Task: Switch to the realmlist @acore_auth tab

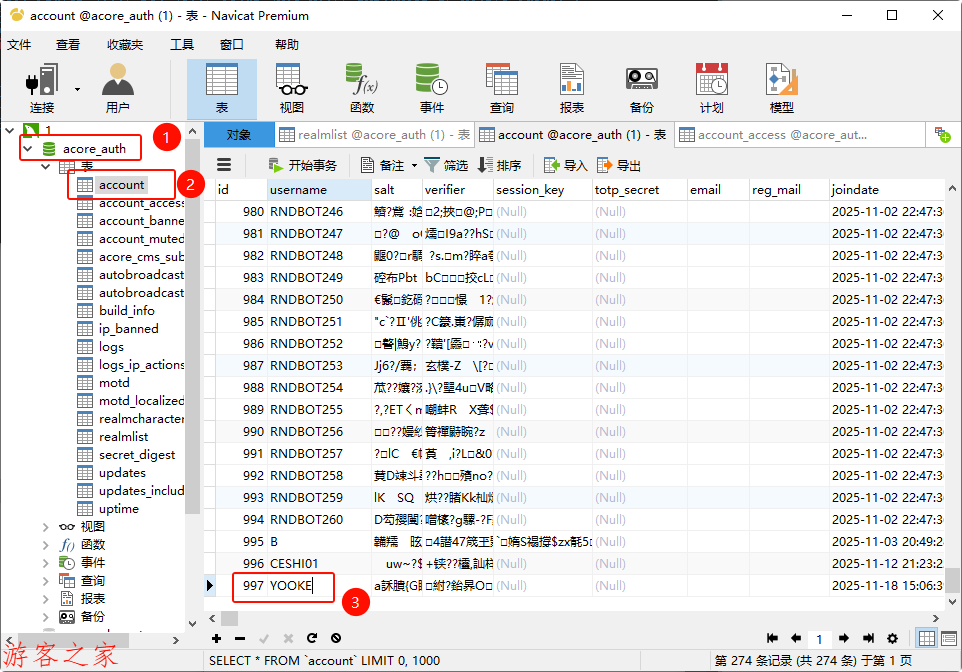Action: 373,135
